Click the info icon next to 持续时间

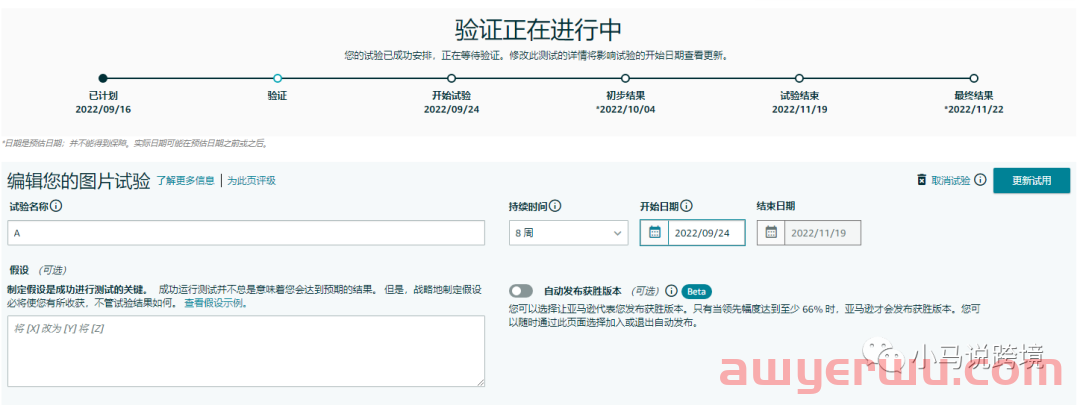555,207
